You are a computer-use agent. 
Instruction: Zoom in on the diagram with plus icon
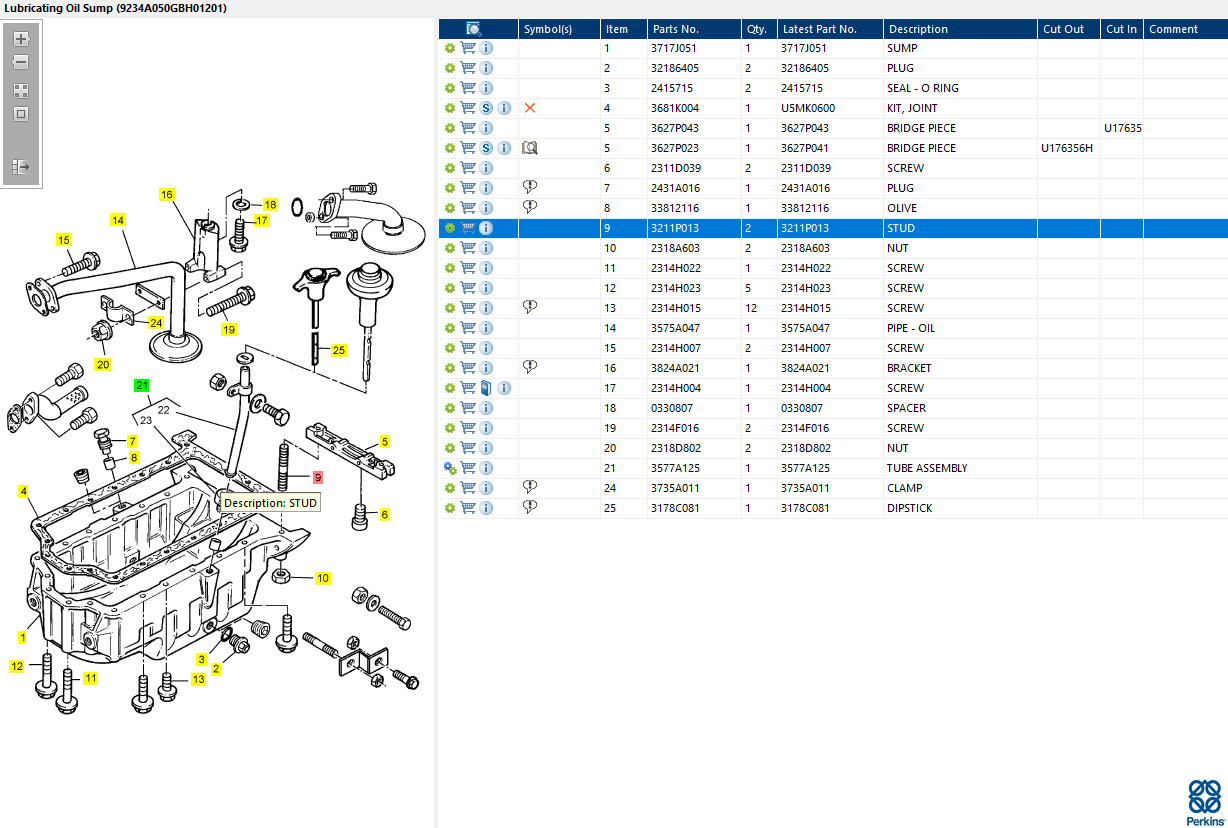pyautogui.click(x=21, y=39)
